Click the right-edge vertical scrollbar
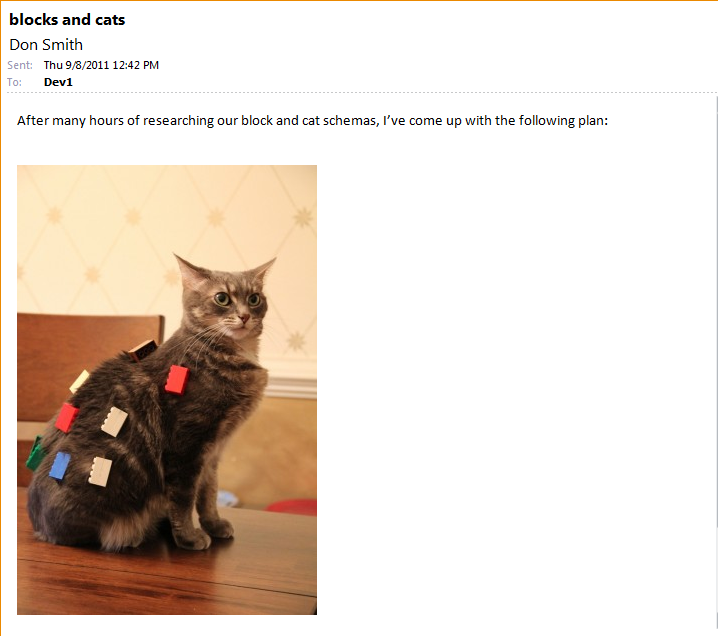Image resolution: width=718 pixels, height=636 pixels. tap(716, 364)
